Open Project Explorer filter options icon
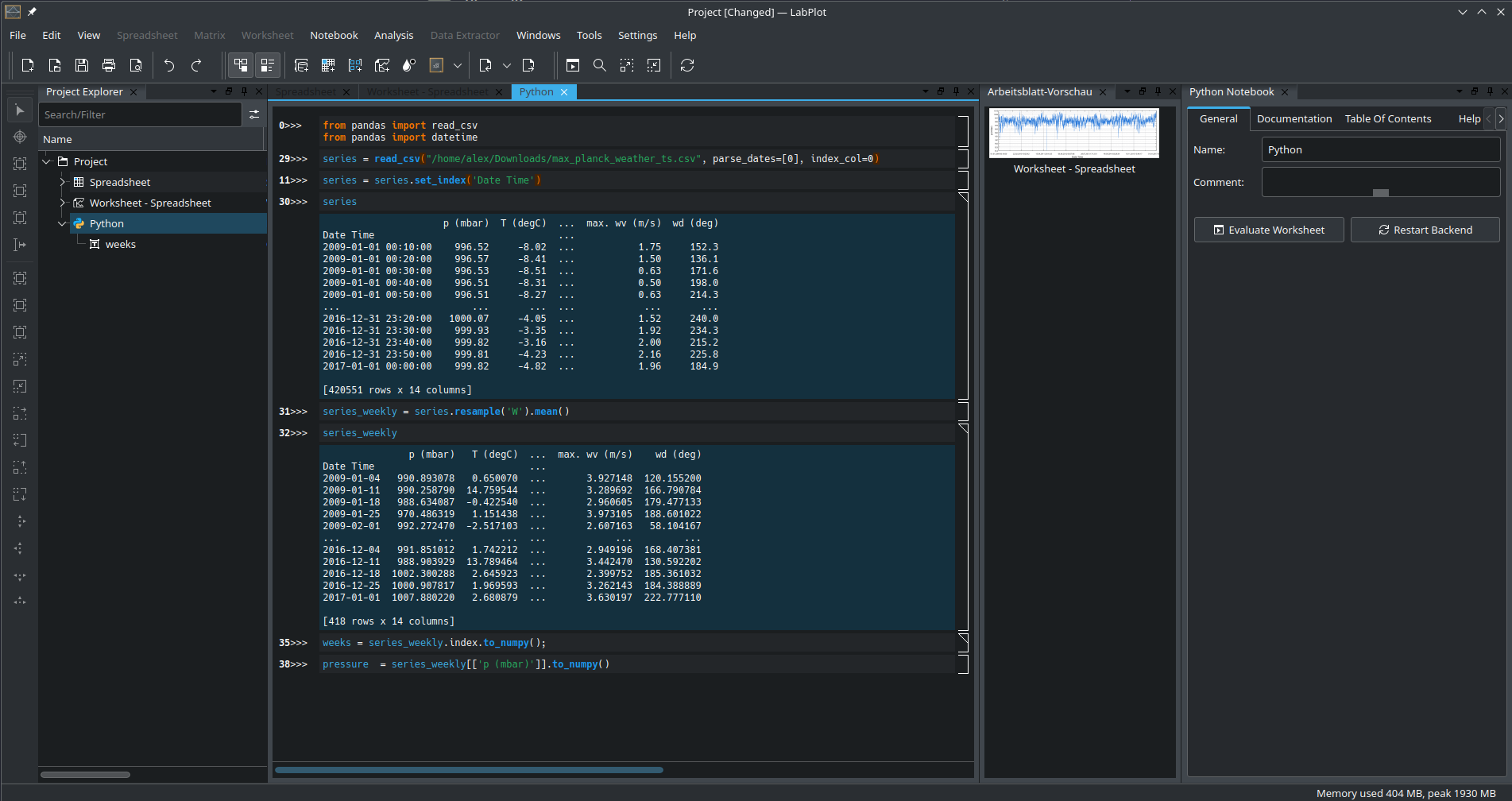Screen dimensions: 1512x801 254,114
